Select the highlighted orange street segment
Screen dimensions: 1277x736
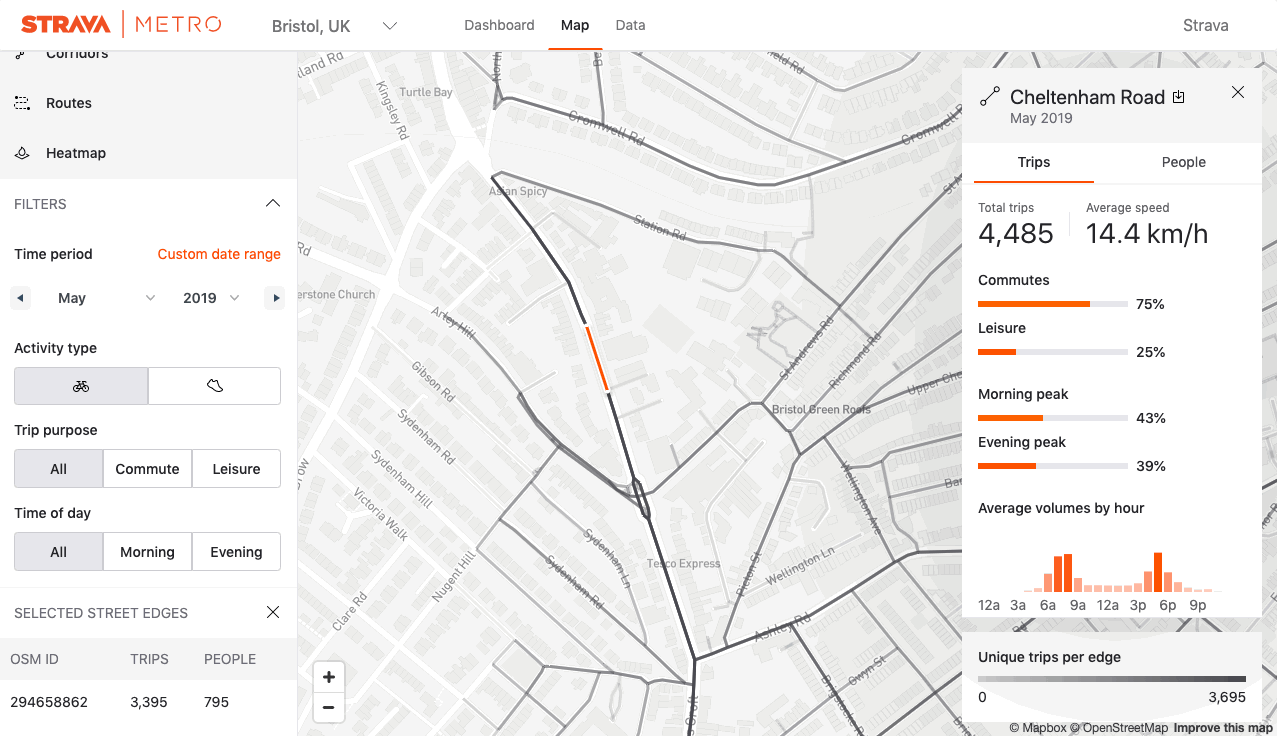[x=596, y=357]
